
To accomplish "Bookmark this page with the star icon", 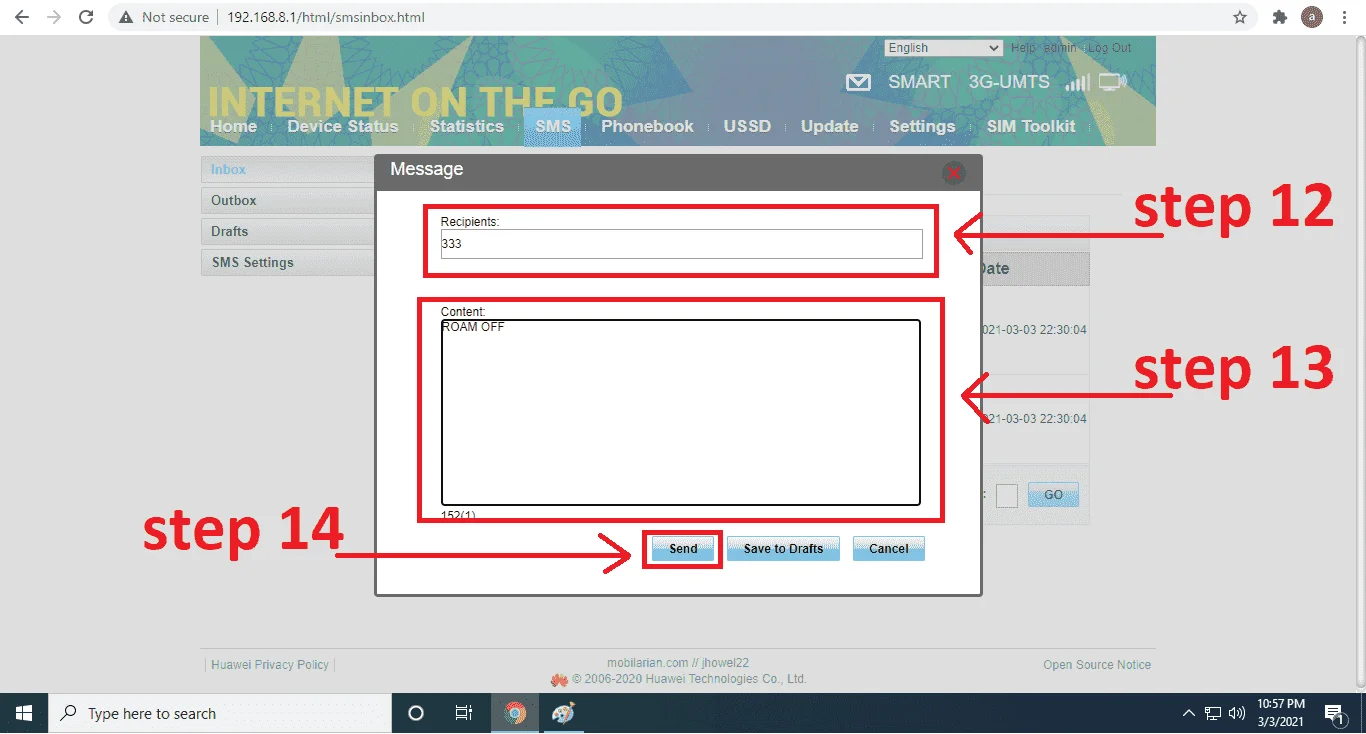I will click(x=1240, y=17).
